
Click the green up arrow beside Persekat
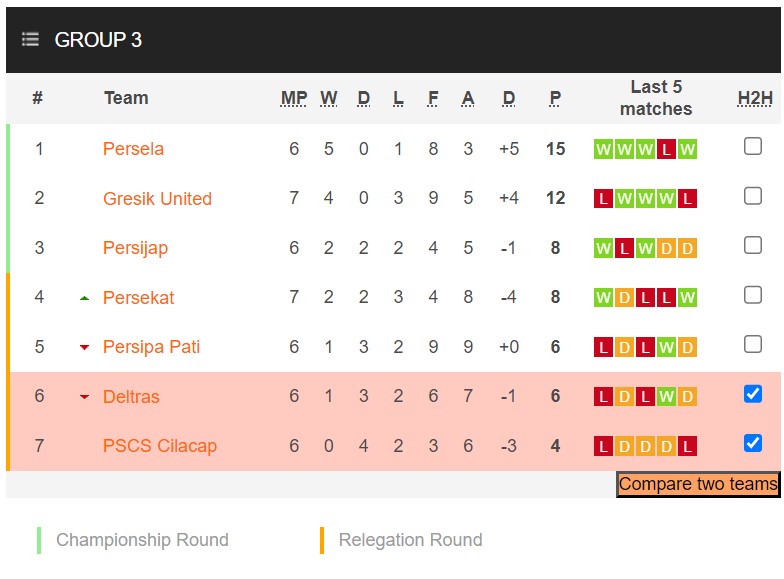85,298
